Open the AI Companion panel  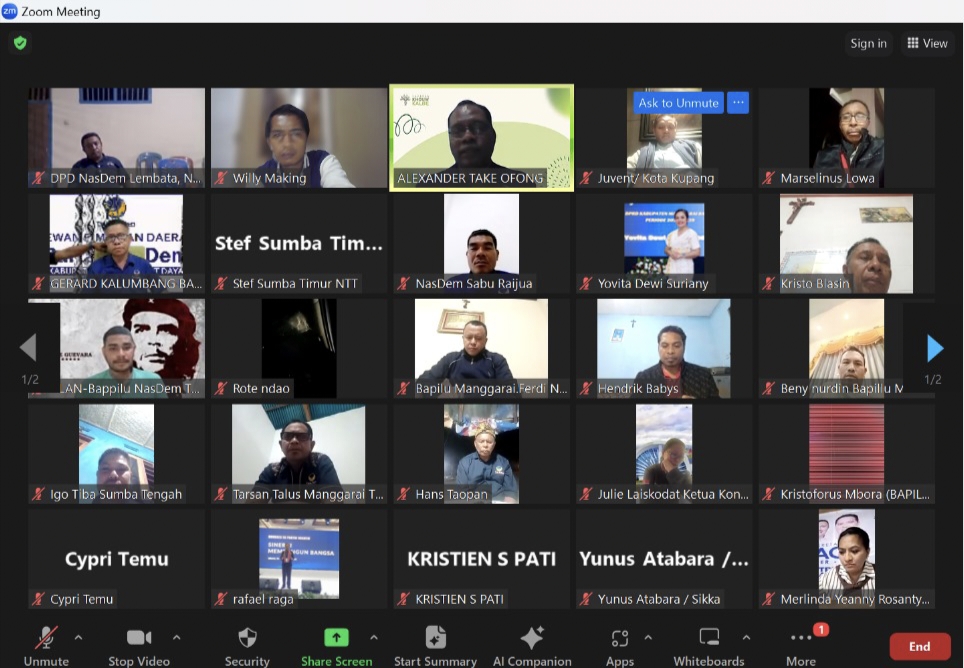point(532,638)
